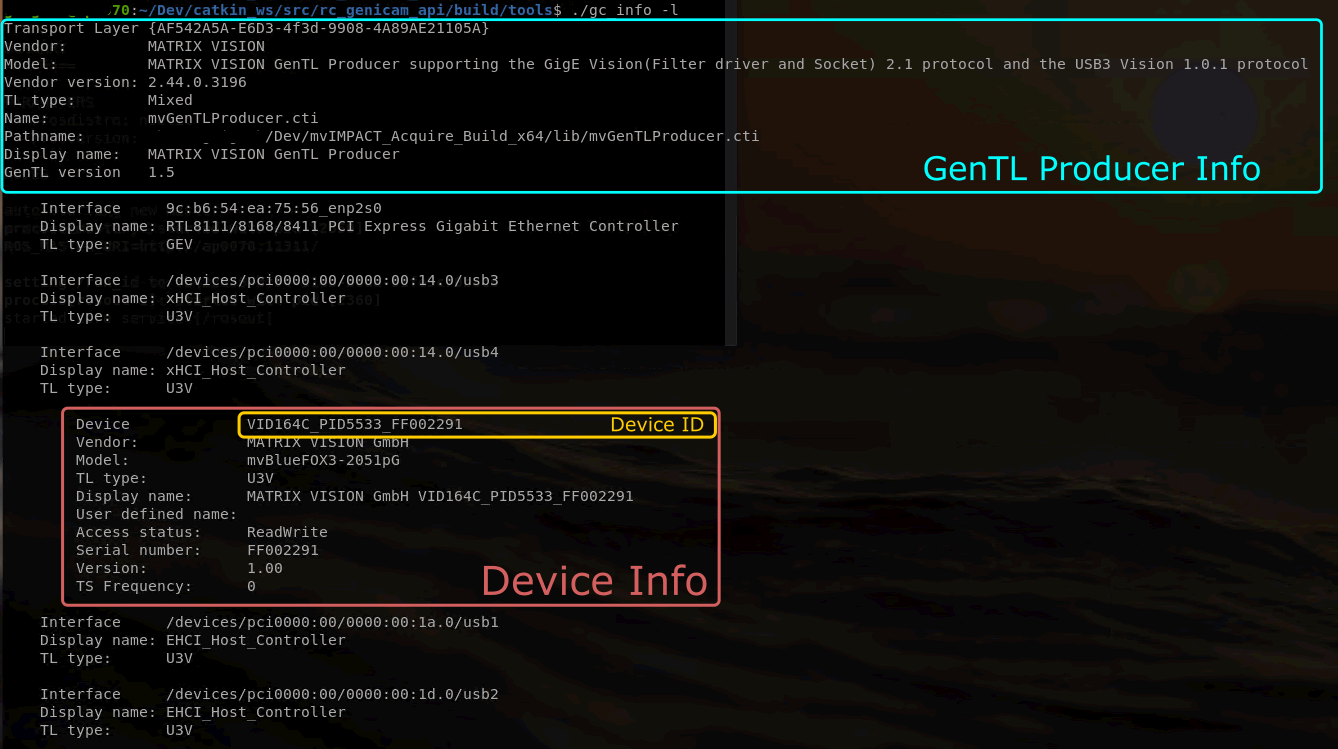This screenshot has height=749, width=1338.
Task: Click the 'U3V' TL type under usb1
Action: point(179,658)
